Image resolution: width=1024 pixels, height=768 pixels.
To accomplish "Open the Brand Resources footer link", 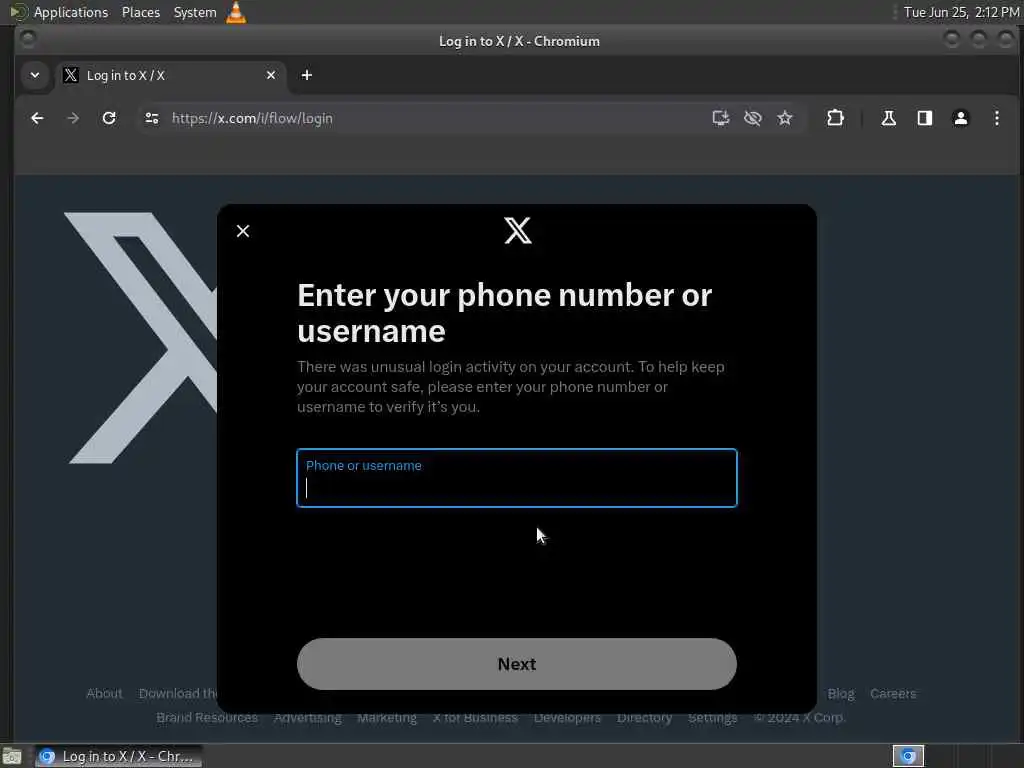I will click(207, 718).
